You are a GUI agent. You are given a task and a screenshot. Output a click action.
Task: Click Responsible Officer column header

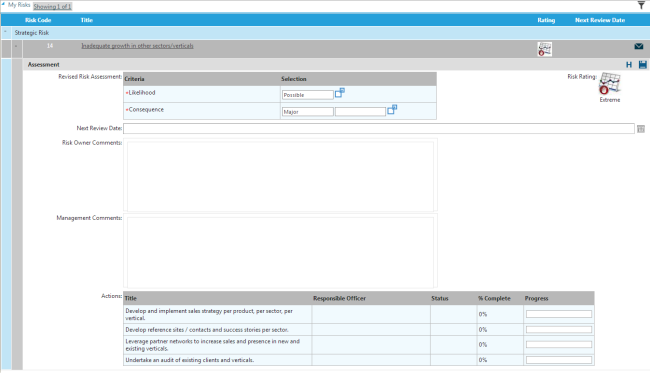coord(340,298)
